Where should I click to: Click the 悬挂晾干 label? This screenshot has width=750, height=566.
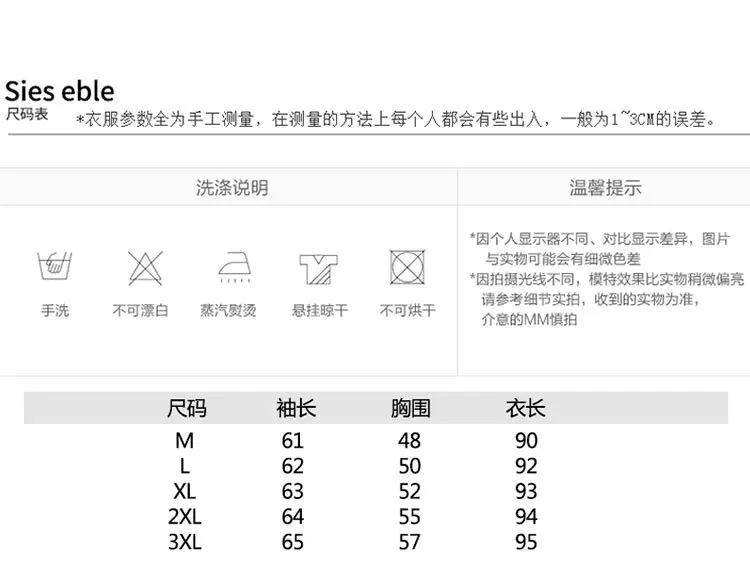(320, 311)
